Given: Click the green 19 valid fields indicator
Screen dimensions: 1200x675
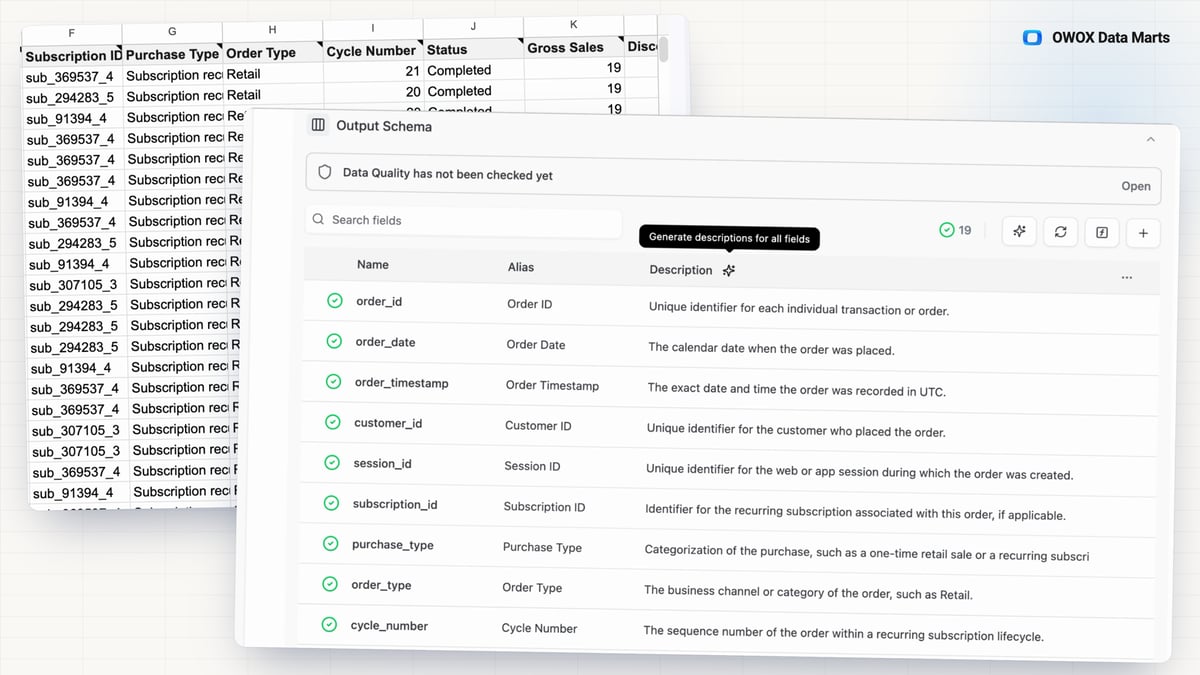Looking at the screenshot, I should click(x=956, y=230).
